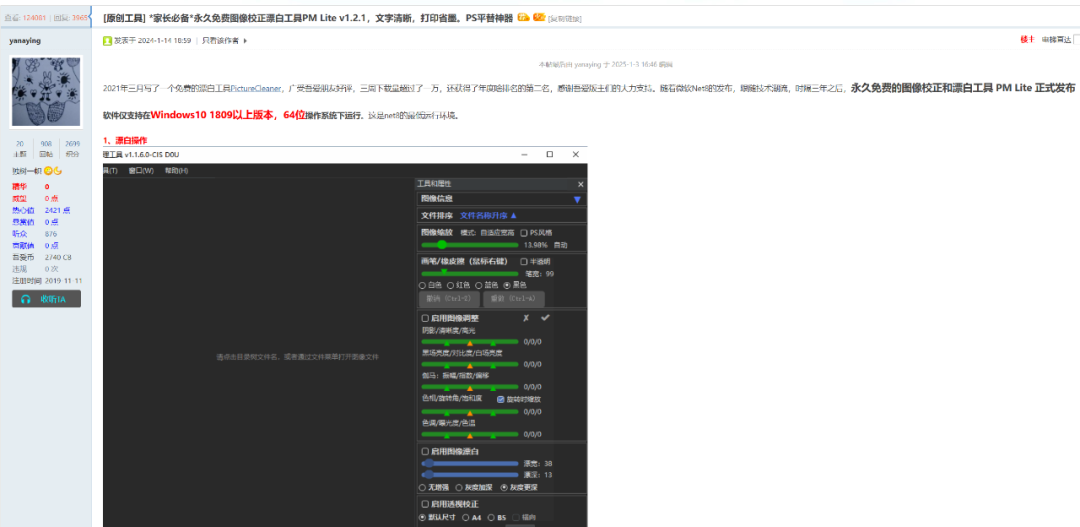Viewport: 1080px width, 527px height.
Task: Click the 黑场亮度/对比度/白场亮度 slider
Action: point(469,364)
